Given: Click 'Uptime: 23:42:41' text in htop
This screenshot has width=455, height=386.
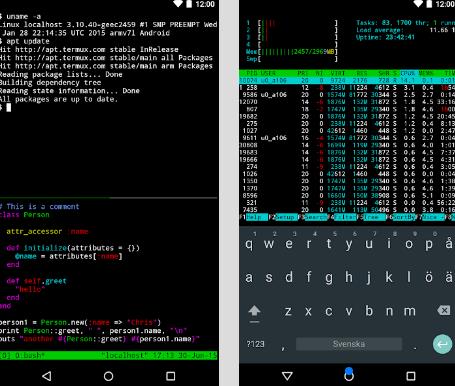Looking at the screenshot, I should [x=385, y=37].
